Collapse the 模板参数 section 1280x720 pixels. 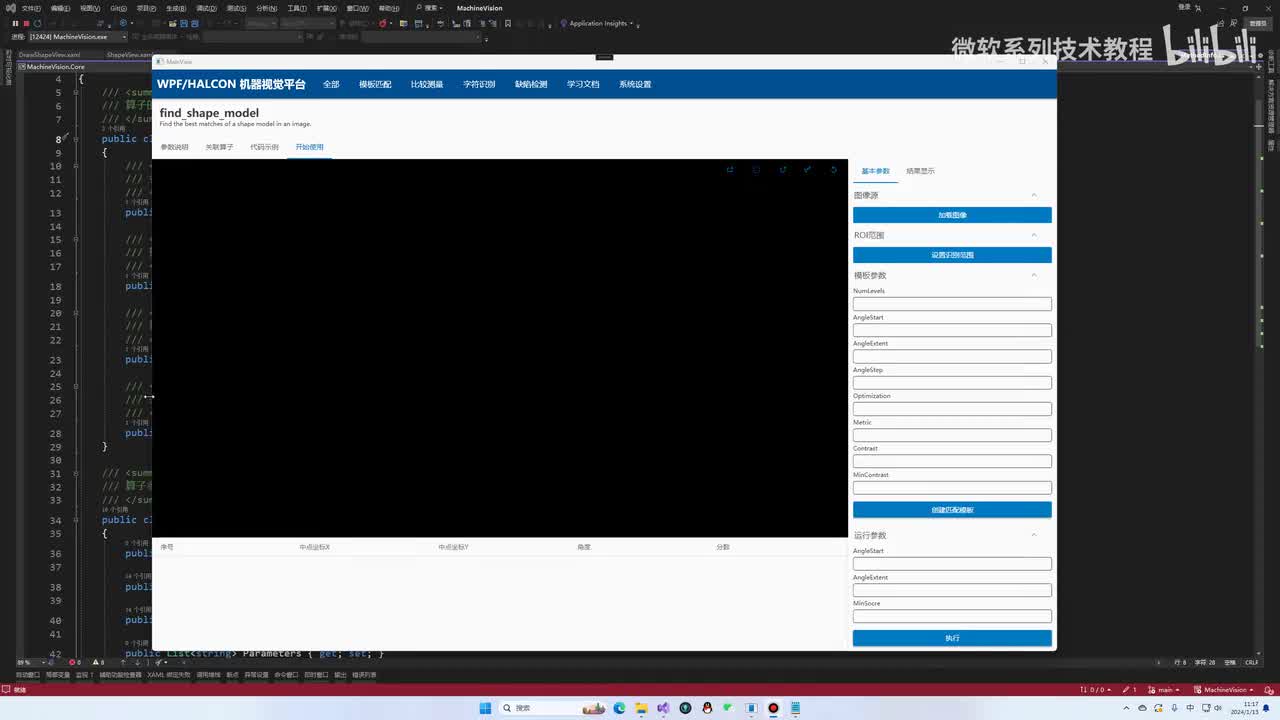(x=1034, y=275)
